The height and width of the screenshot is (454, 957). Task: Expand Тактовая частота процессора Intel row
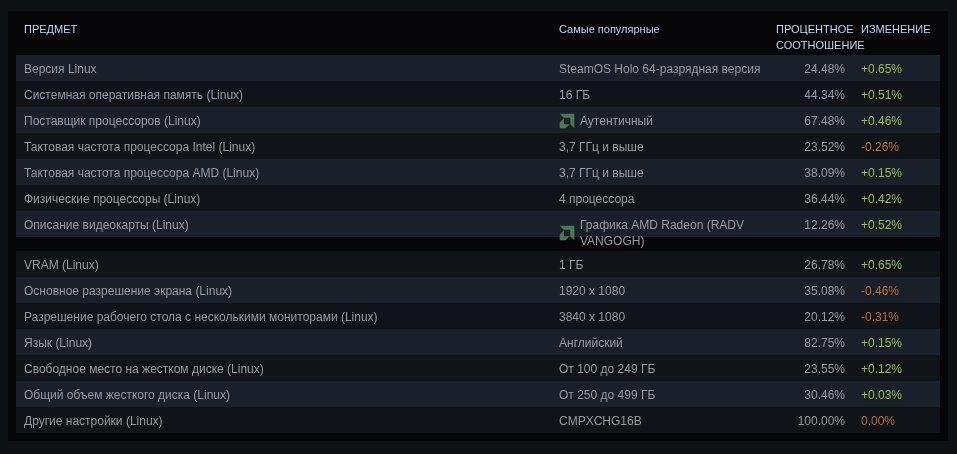click(x=139, y=147)
